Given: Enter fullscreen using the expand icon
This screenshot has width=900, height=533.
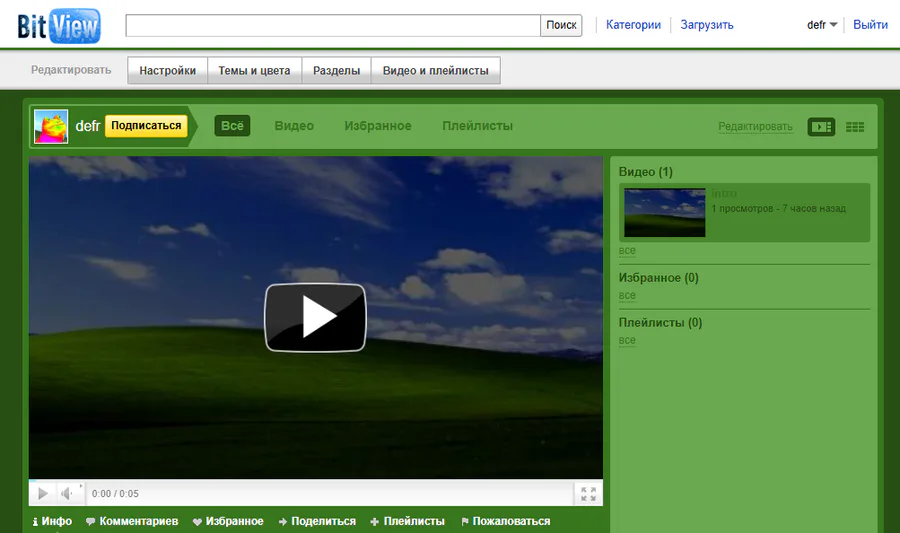Looking at the screenshot, I should tap(588, 494).
